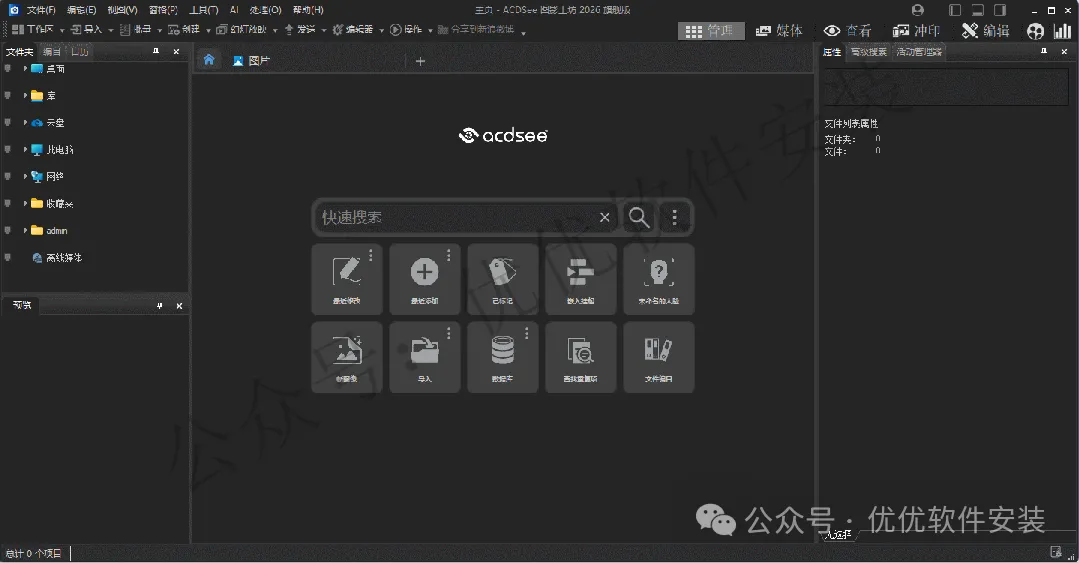Open the tile with play arrow and bars icon

pyautogui.click(x=581, y=279)
